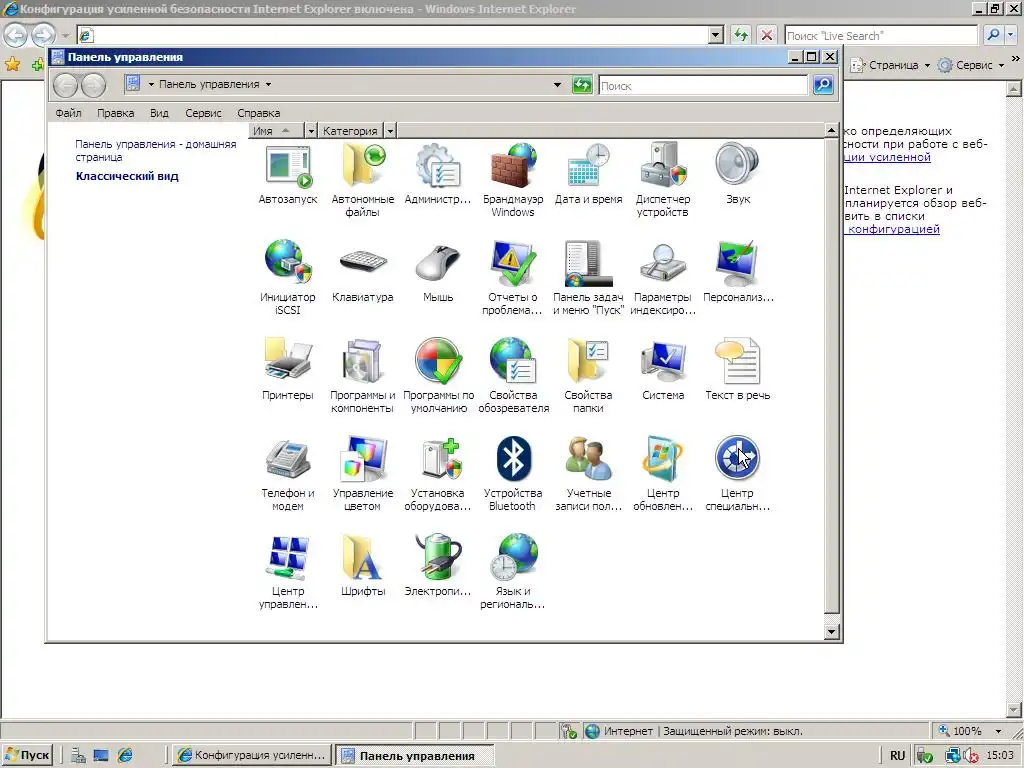Click the Control Panel Поиск field

tap(703, 86)
